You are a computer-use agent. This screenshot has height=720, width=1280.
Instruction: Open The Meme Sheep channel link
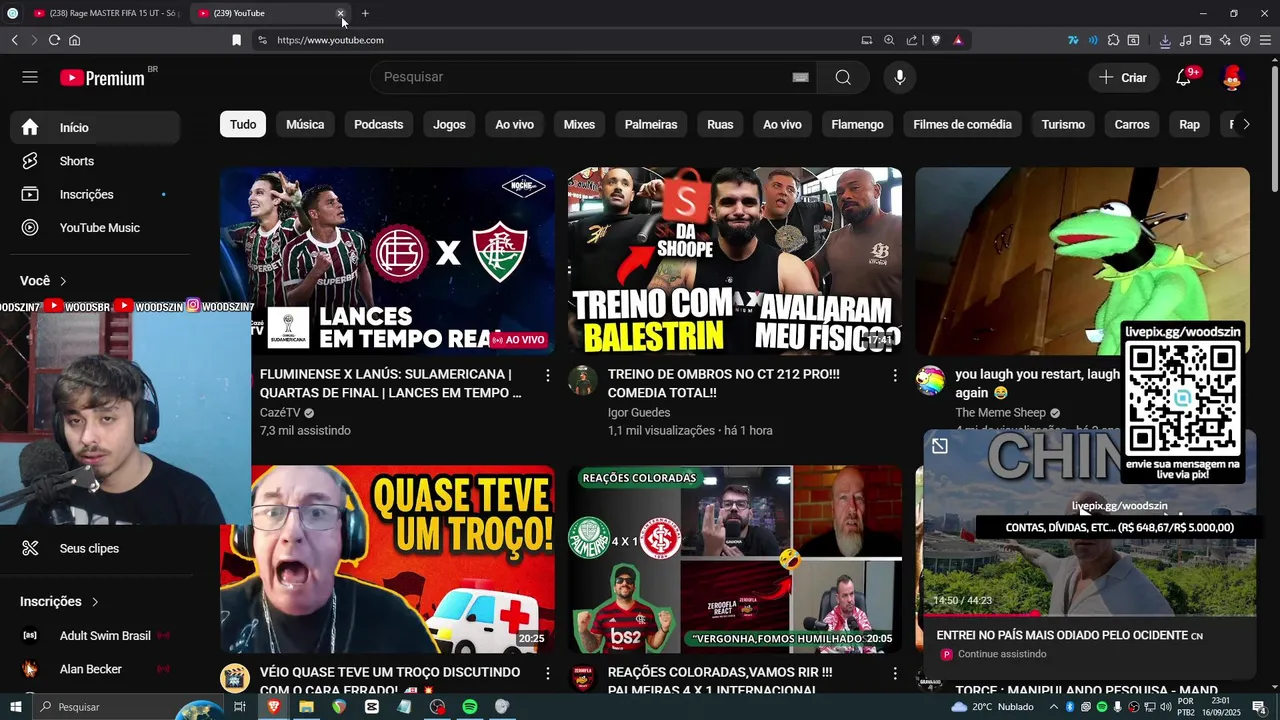pyautogui.click(x=1000, y=413)
